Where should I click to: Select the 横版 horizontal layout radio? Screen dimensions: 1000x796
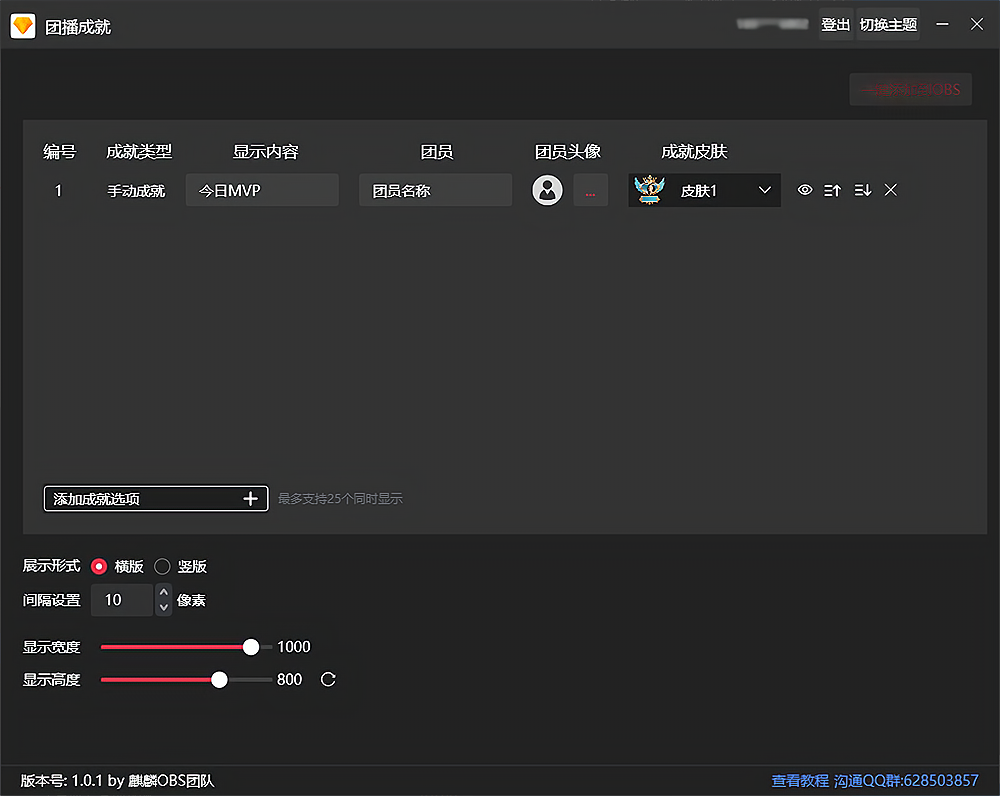[99, 566]
